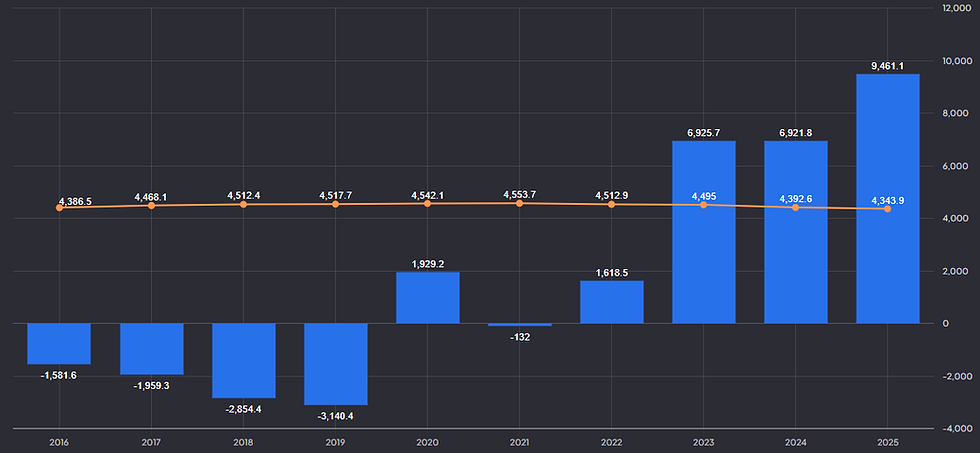980x453 pixels.
Task: Click the 2025 x-axis year label
Action: coord(888,441)
